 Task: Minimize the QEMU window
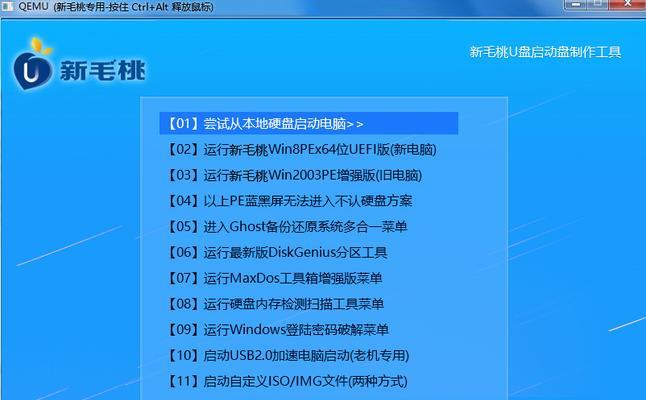[x=576, y=4]
